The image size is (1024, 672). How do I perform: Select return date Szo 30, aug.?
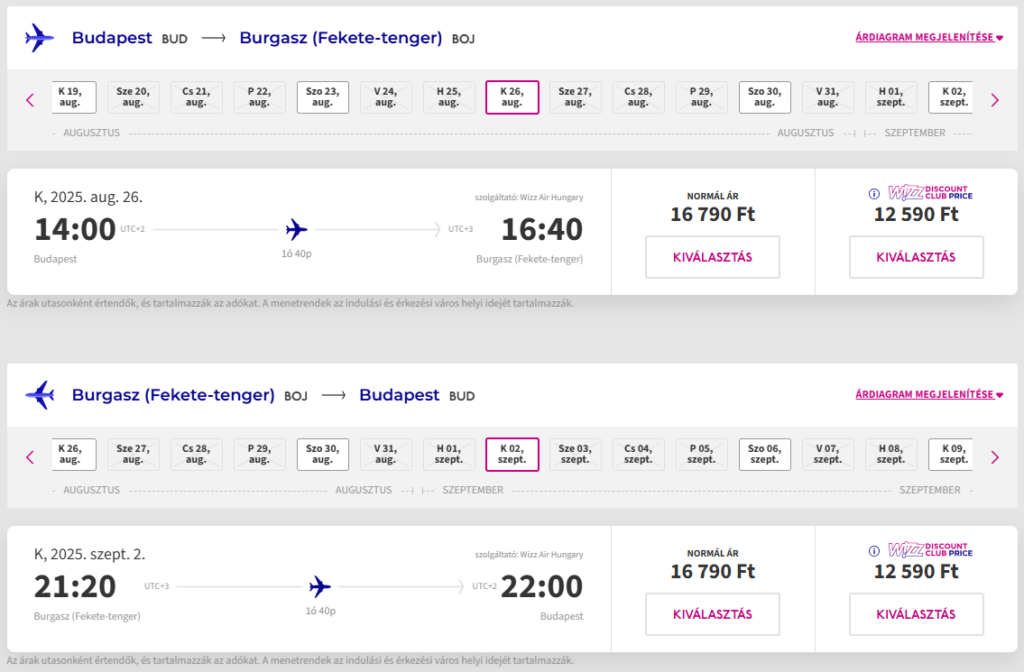pyautogui.click(x=323, y=455)
